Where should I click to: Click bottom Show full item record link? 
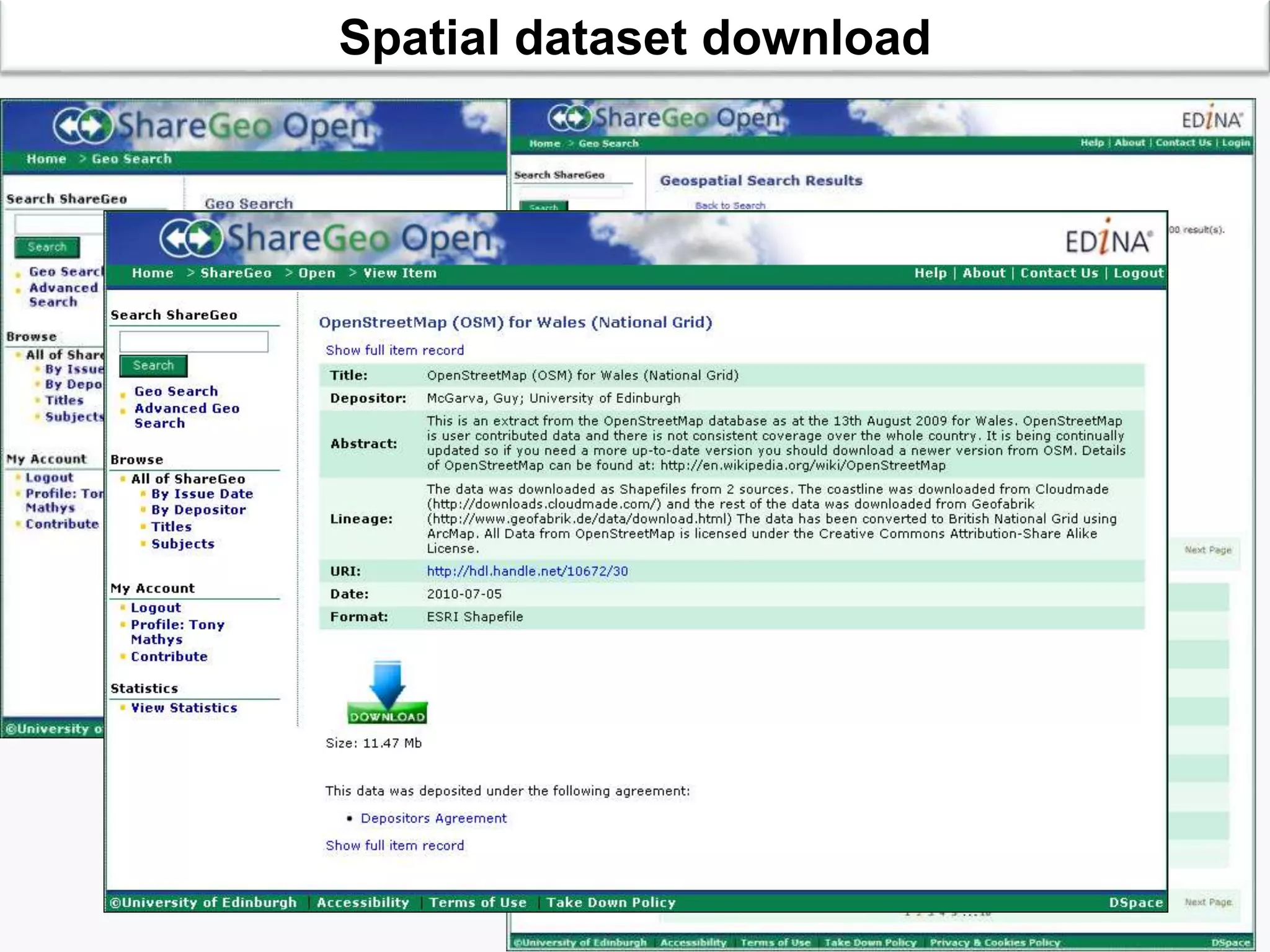(x=395, y=845)
